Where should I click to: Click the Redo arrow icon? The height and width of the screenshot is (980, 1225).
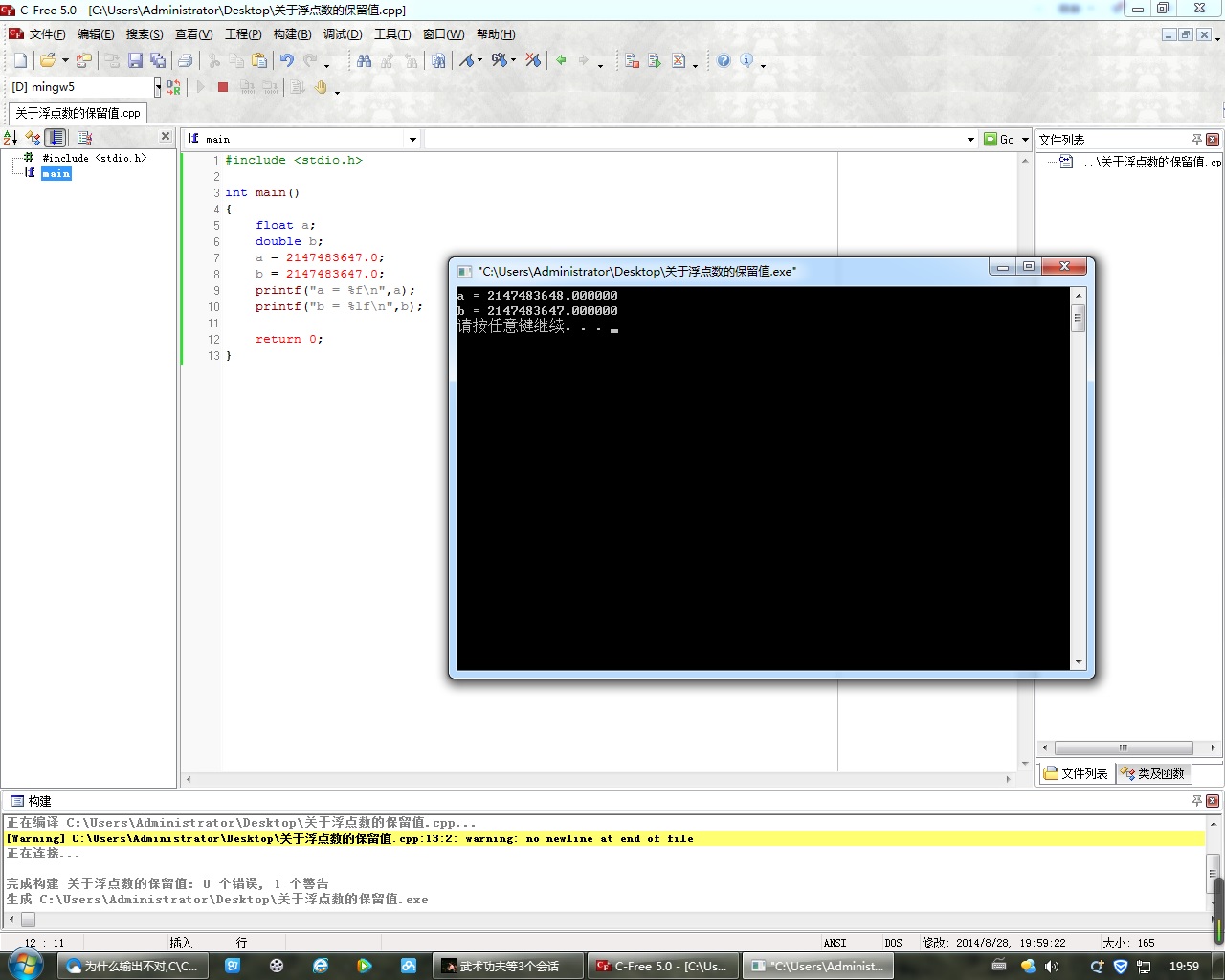(x=310, y=60)
